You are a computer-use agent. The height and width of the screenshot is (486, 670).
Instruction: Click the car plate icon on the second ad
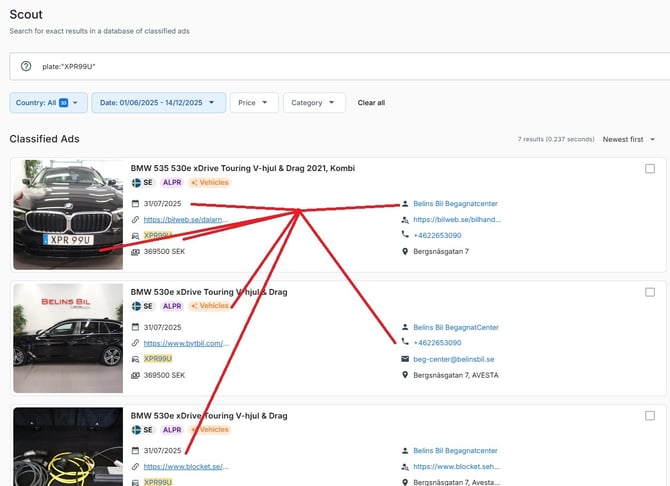[x=135, y=359]
